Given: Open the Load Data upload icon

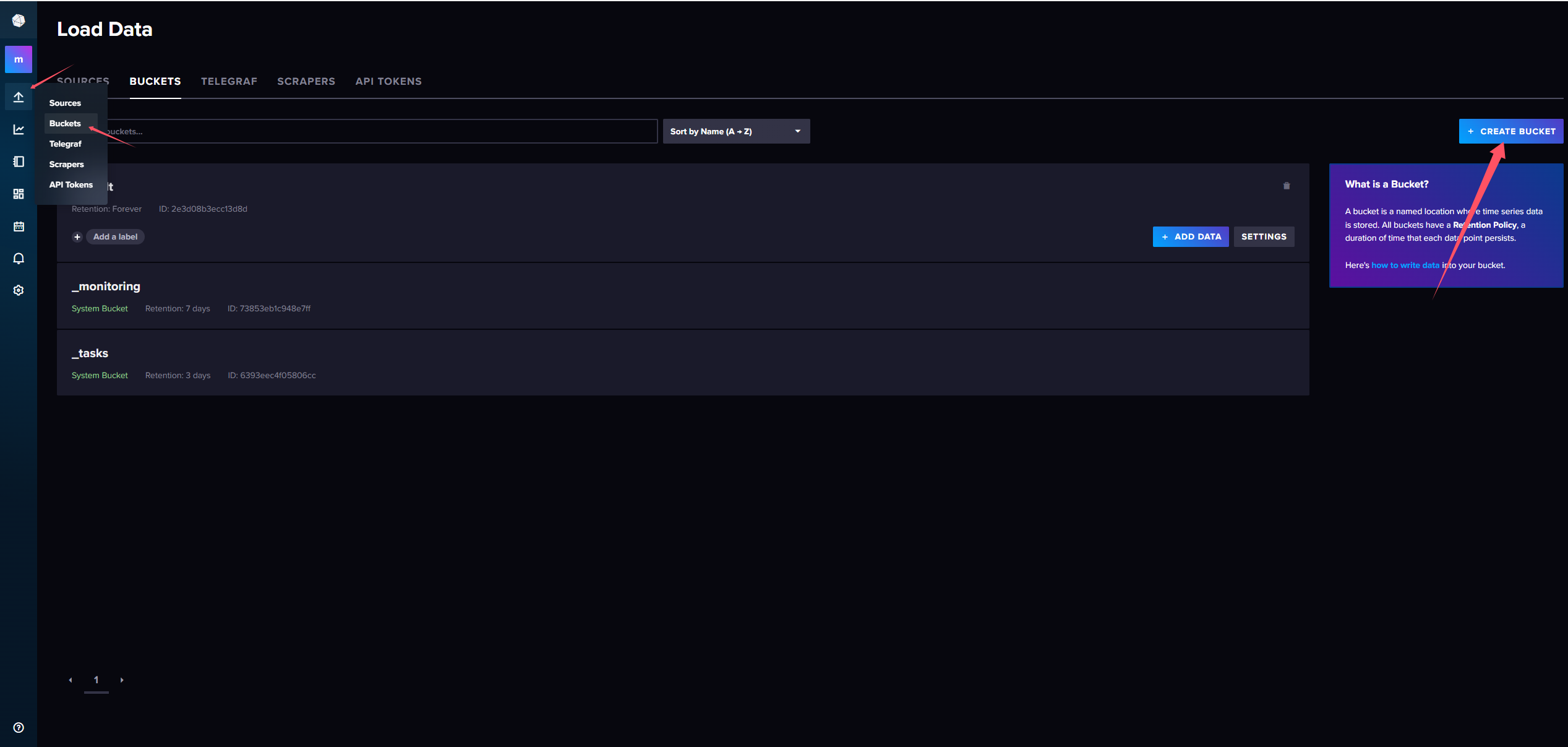Looking at the screenshot, I should (19, 97).
